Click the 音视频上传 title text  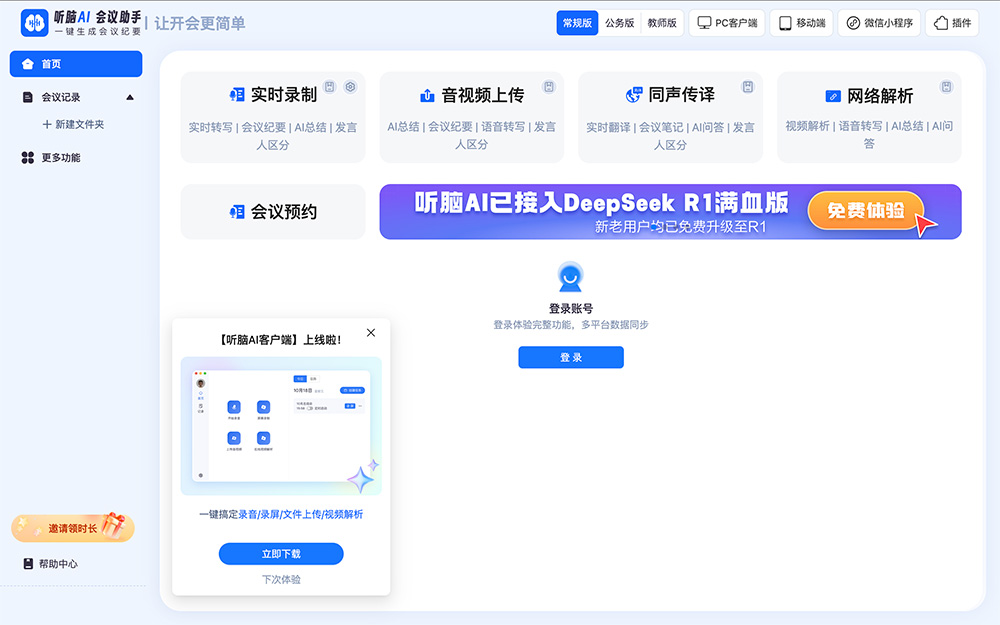pos(483,95)
